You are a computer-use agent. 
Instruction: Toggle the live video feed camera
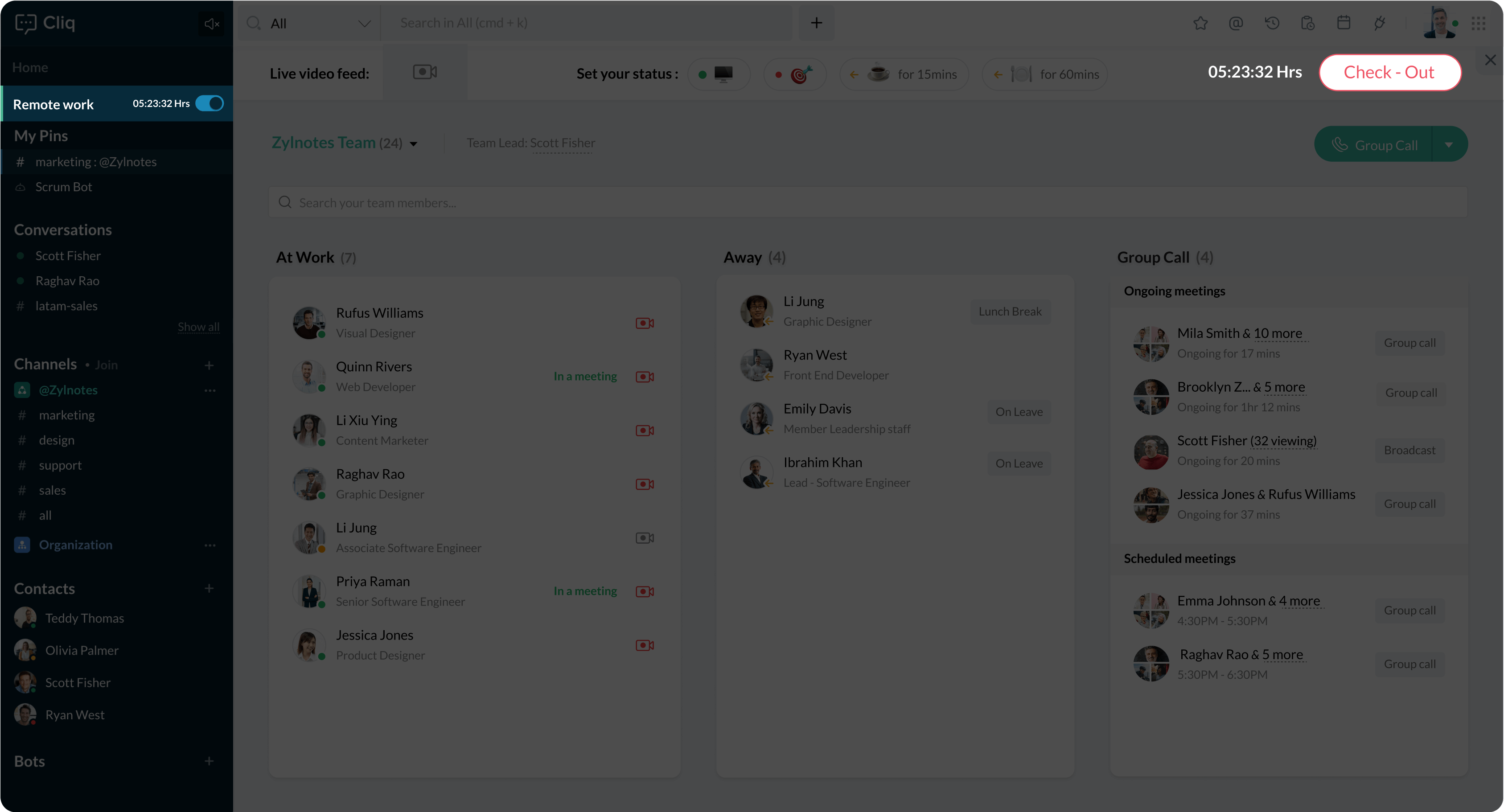point(424,72)
